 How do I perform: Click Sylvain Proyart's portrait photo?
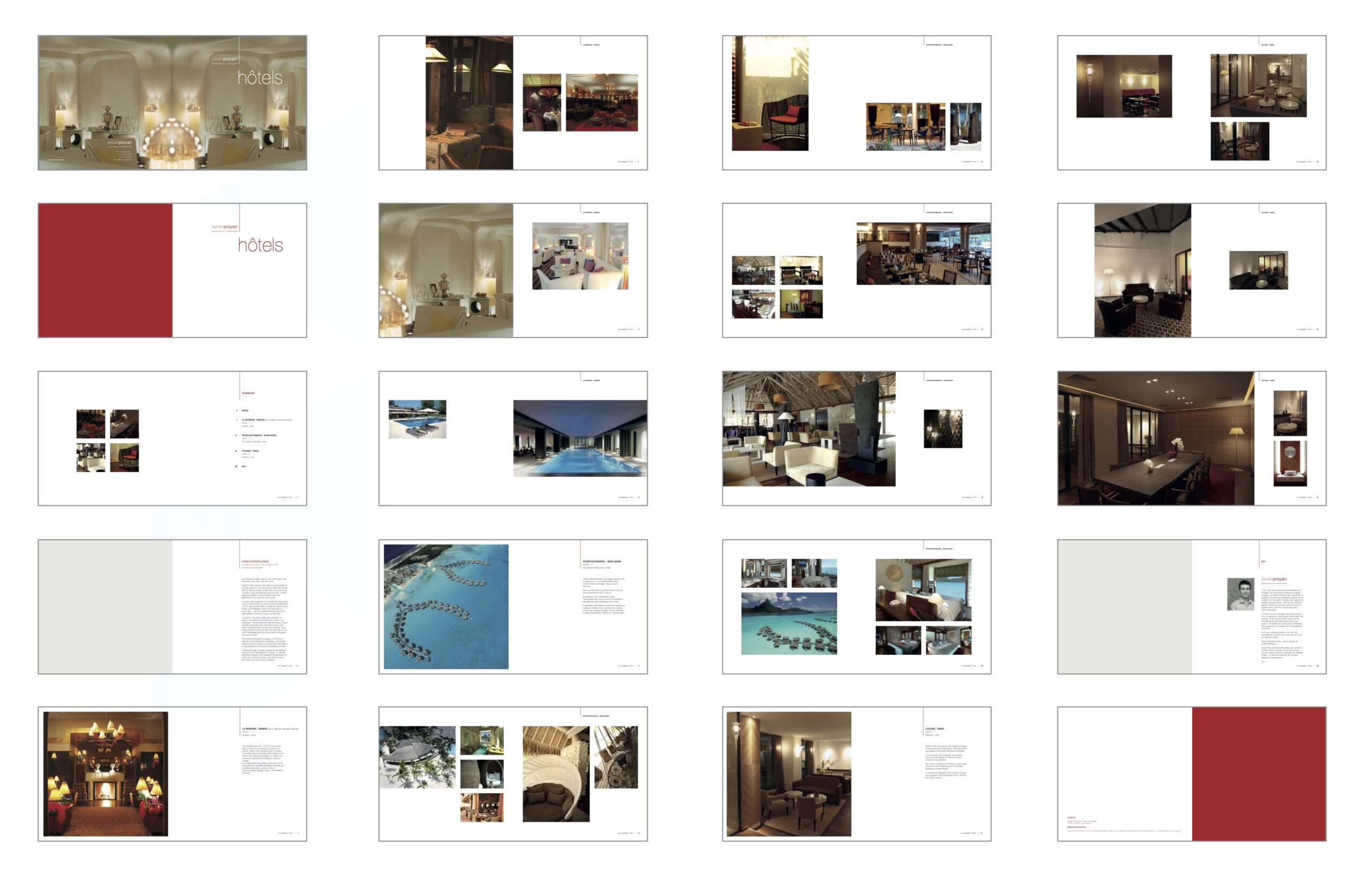coord(1240,594)
